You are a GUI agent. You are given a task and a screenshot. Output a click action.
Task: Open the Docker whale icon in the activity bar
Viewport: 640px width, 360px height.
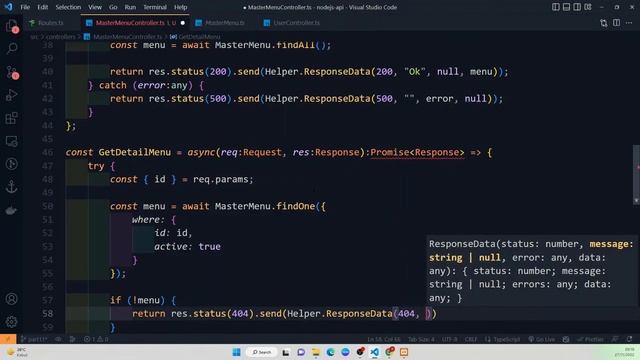pyautogui.click(x=12, y=210)
